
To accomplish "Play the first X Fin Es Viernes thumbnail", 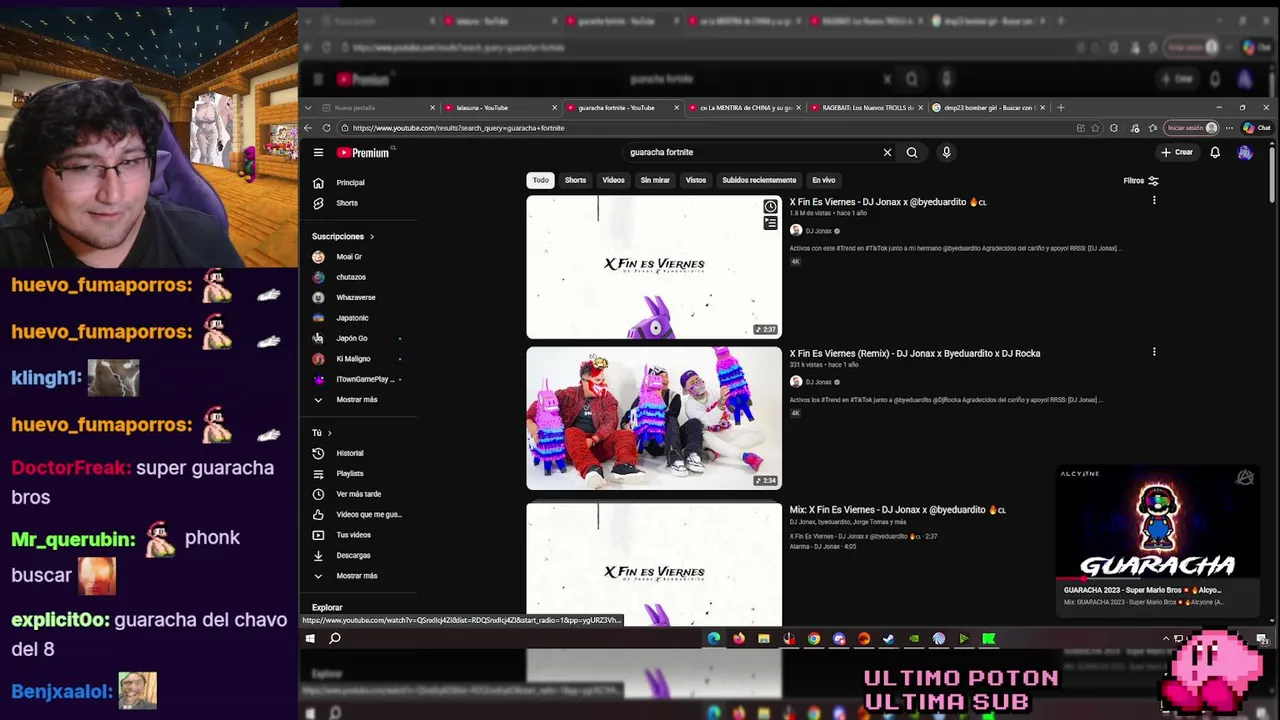I will (x=654, y=267).
